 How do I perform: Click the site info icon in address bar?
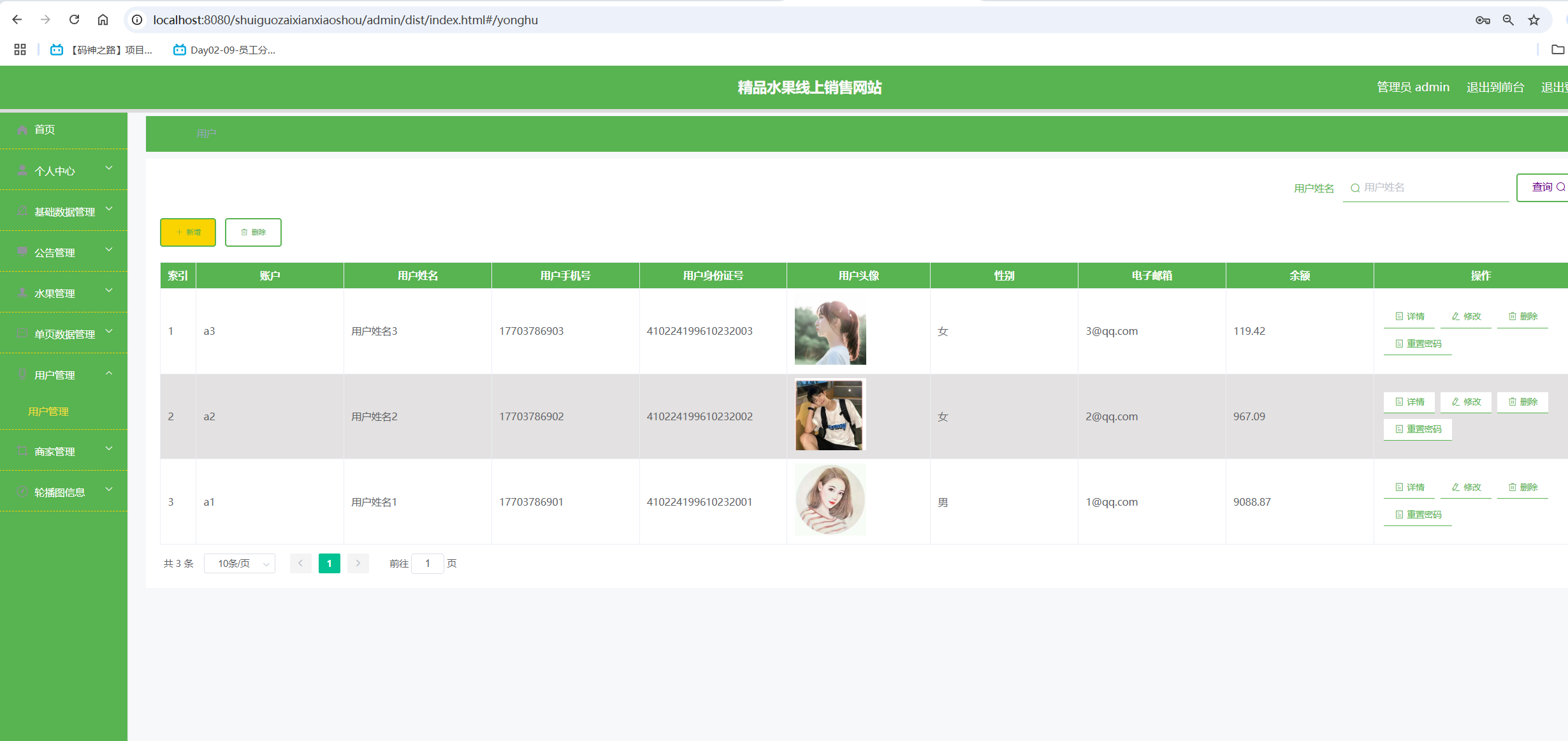click(x=137, y=20)
